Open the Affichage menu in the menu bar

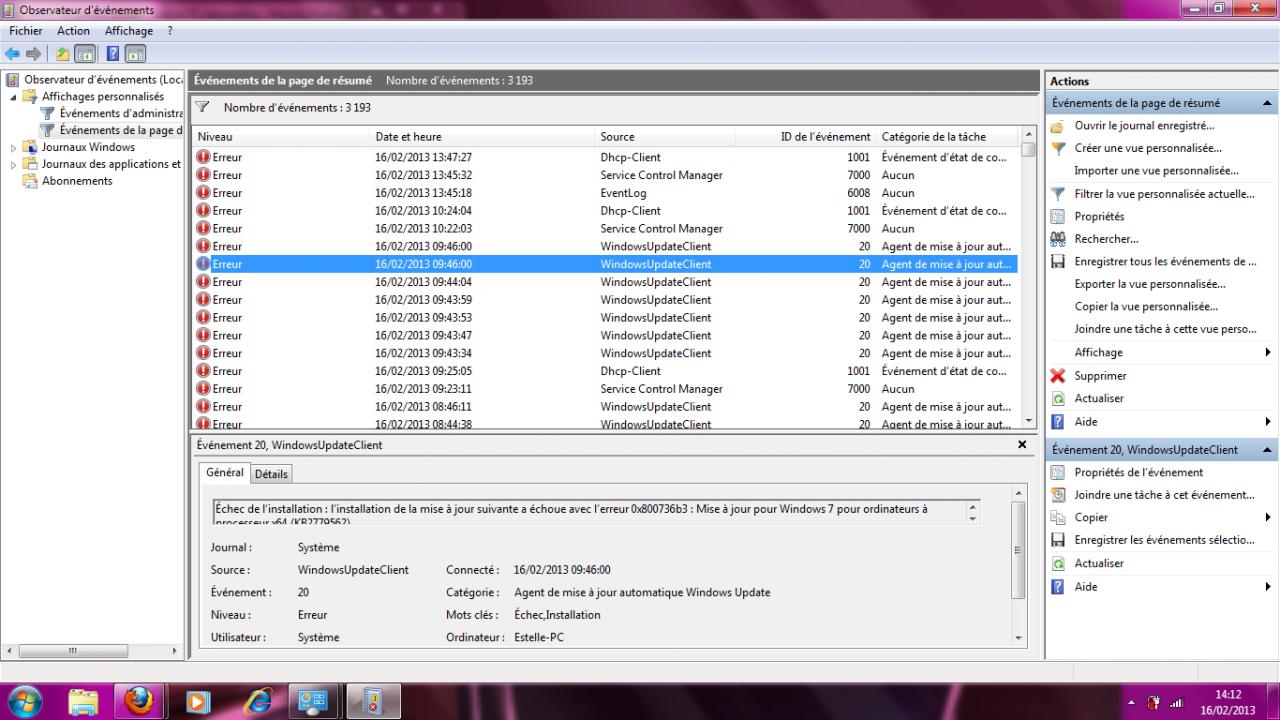click(x=129, y=31)
